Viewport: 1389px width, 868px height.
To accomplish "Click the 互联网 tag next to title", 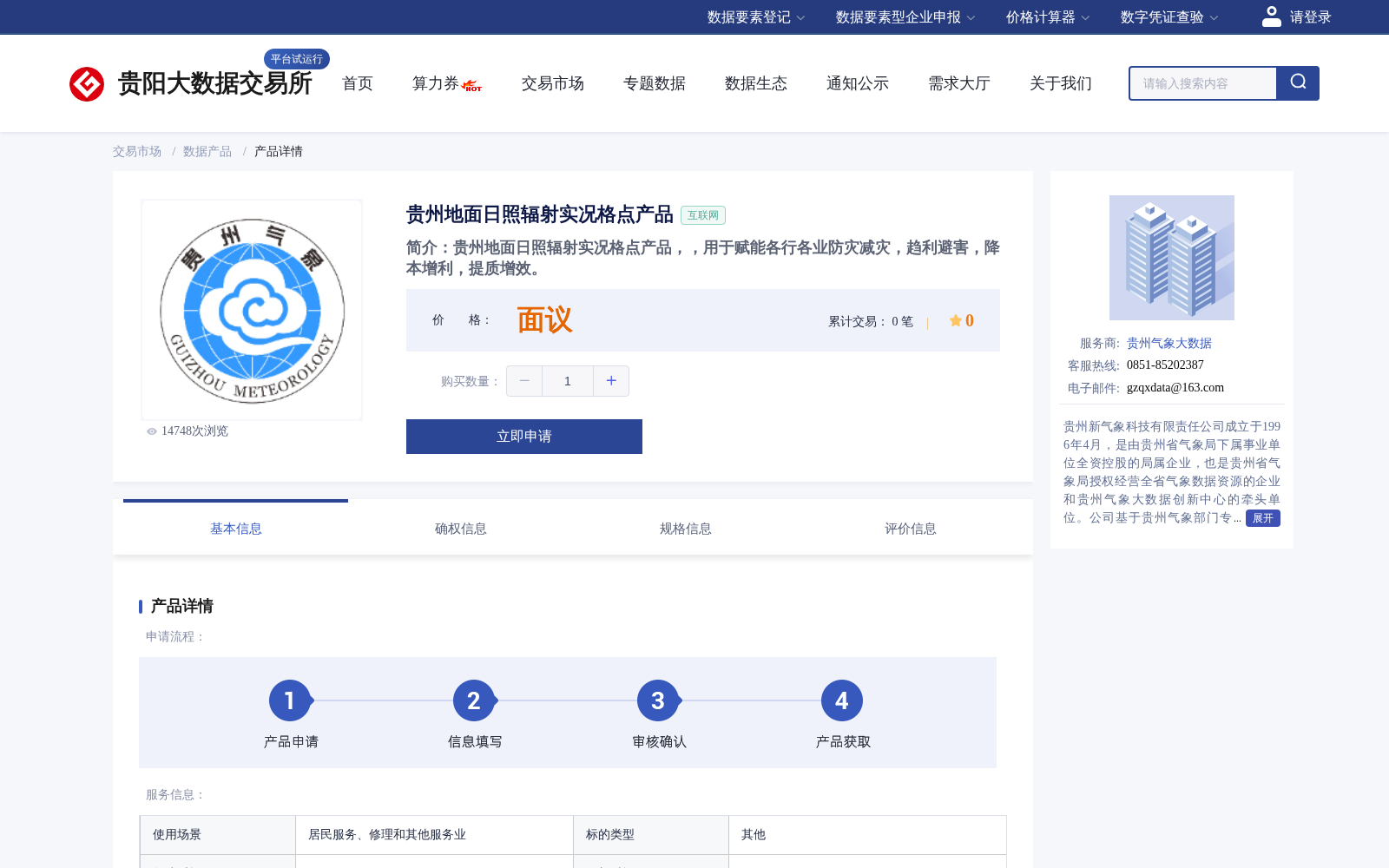I will click(x=703, y=215).
